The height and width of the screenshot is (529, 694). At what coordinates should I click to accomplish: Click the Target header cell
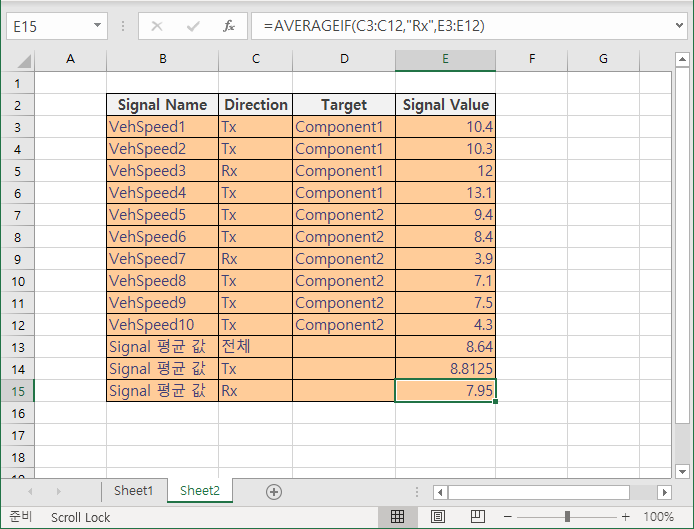(344, 105)
